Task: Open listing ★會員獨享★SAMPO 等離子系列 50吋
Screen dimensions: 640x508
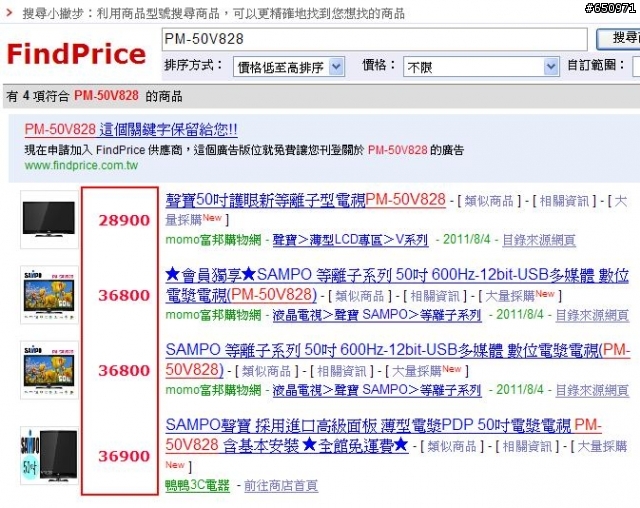Action: click(x=397, y=285)
